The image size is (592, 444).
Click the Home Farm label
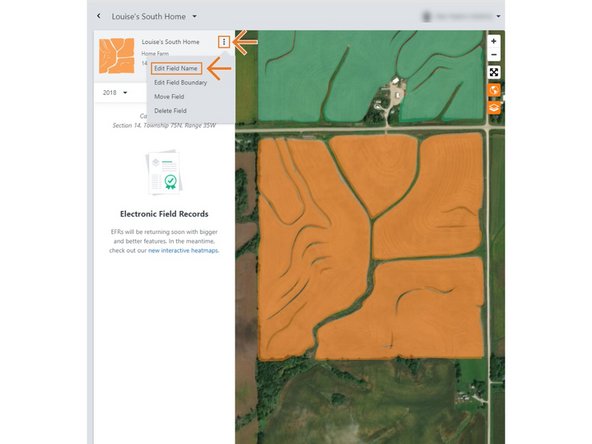coord(155,54)
